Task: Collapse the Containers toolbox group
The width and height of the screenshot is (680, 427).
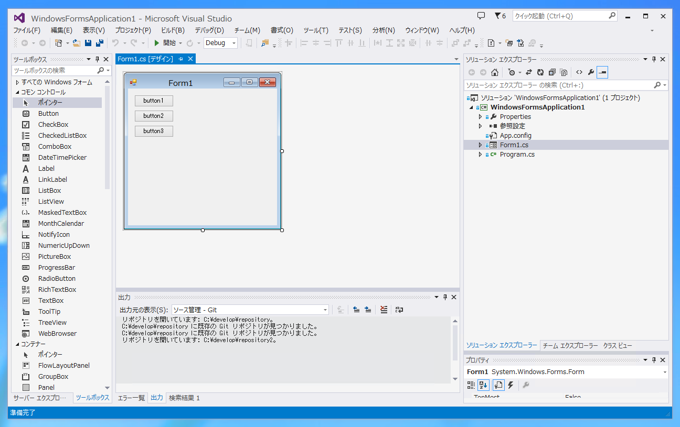Action: (x=17, y=344)
